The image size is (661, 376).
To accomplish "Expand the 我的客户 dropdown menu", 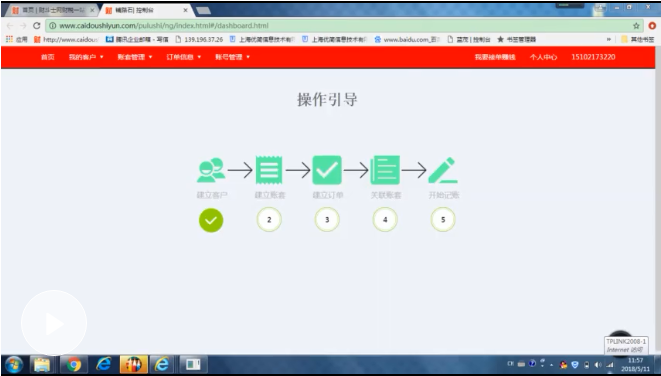I will tap(86, 57).
